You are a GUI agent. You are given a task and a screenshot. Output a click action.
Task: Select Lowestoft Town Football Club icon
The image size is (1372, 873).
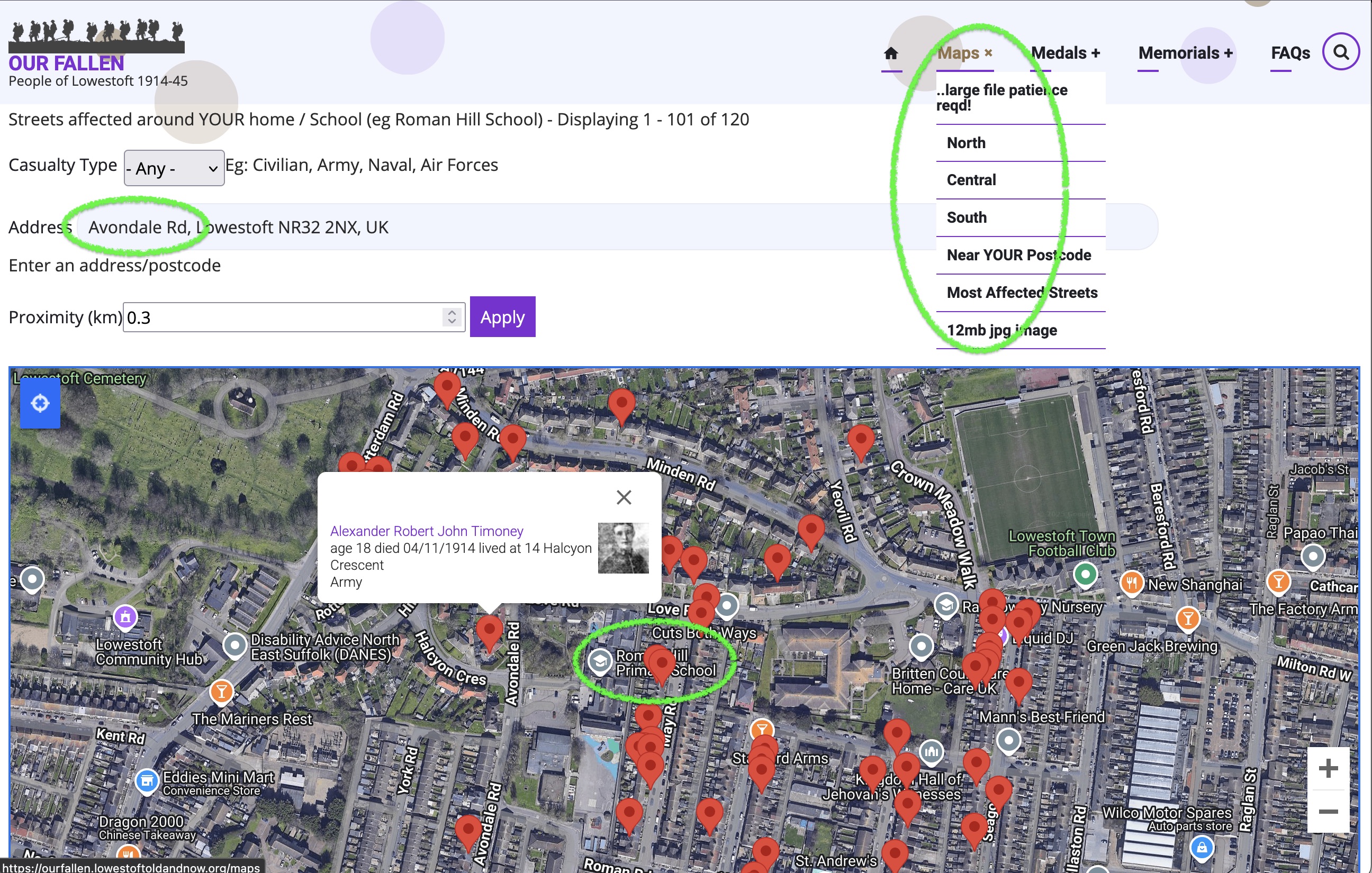point(1086,574)
